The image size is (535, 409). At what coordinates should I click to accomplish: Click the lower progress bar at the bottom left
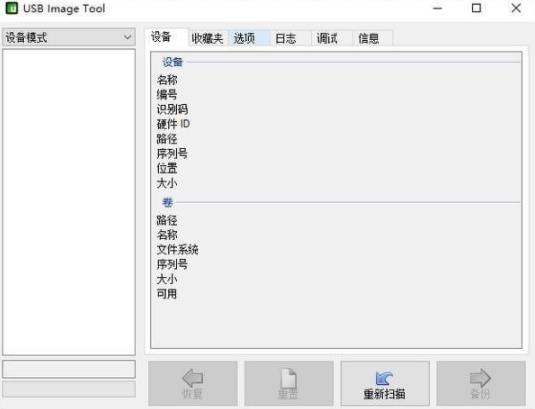69,389
